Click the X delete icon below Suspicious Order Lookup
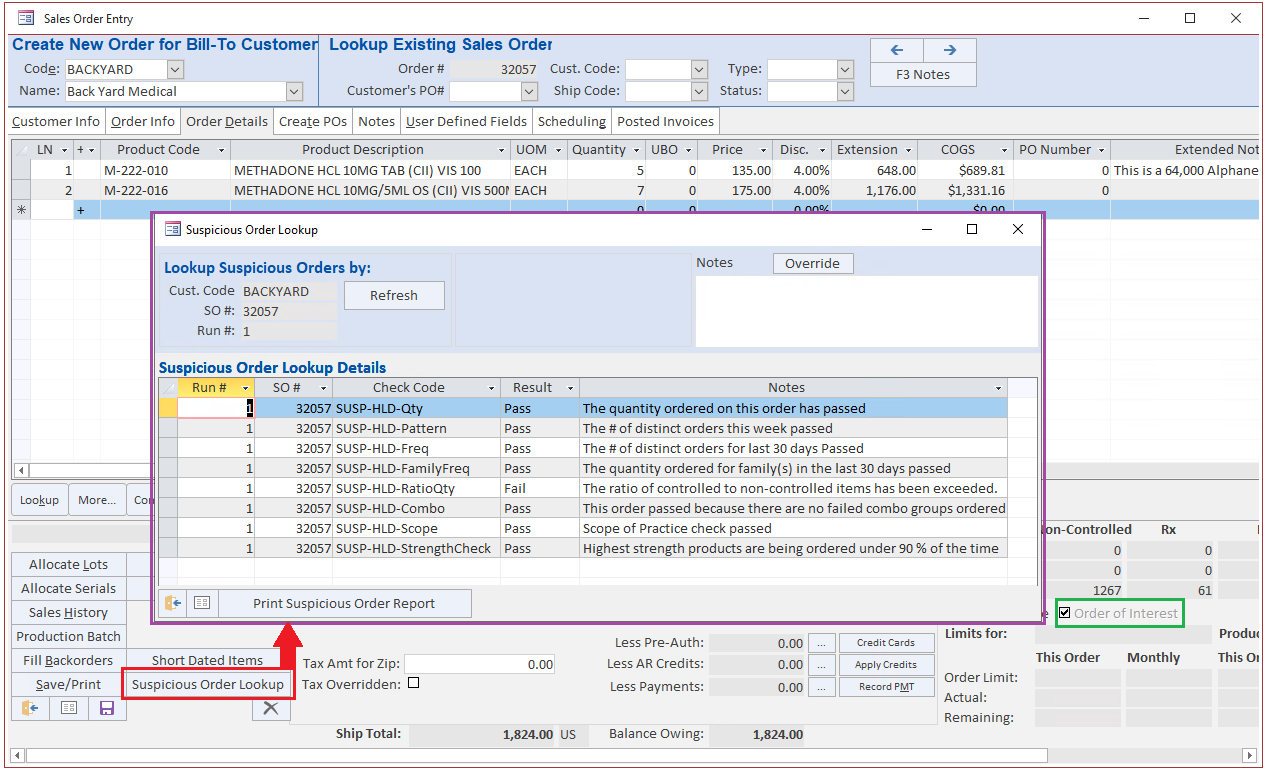 (269, 708)
